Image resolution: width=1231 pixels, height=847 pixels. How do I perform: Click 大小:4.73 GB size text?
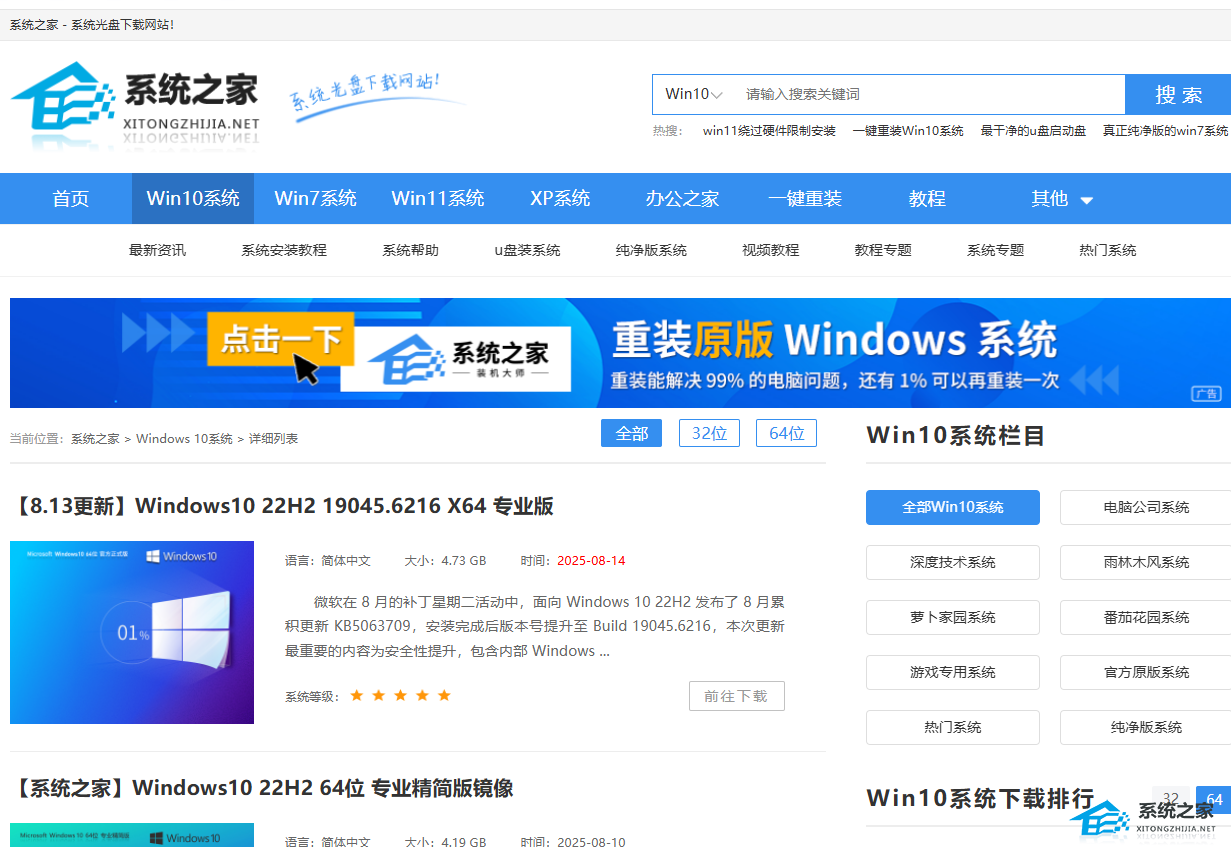point(445,560)
